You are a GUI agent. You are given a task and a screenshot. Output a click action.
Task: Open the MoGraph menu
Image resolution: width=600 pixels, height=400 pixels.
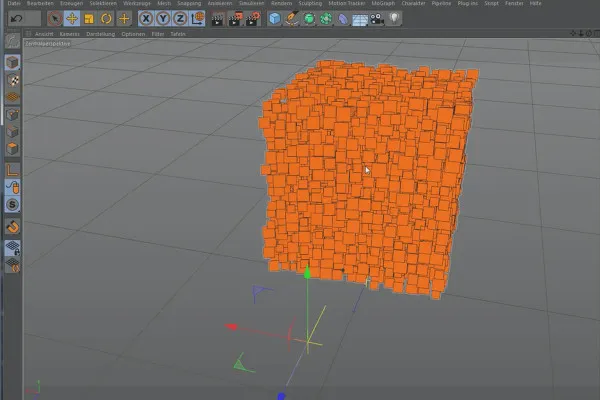tap(383, 3)
